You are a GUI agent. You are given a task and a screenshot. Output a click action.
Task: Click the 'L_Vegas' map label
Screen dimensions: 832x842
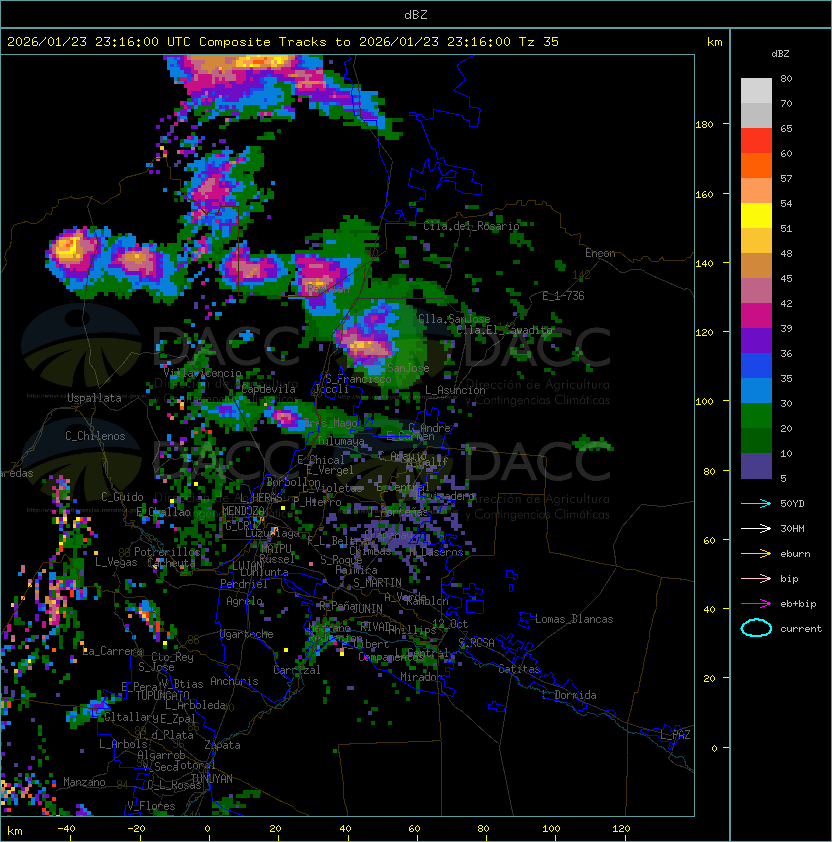click(x=116, y=562)
